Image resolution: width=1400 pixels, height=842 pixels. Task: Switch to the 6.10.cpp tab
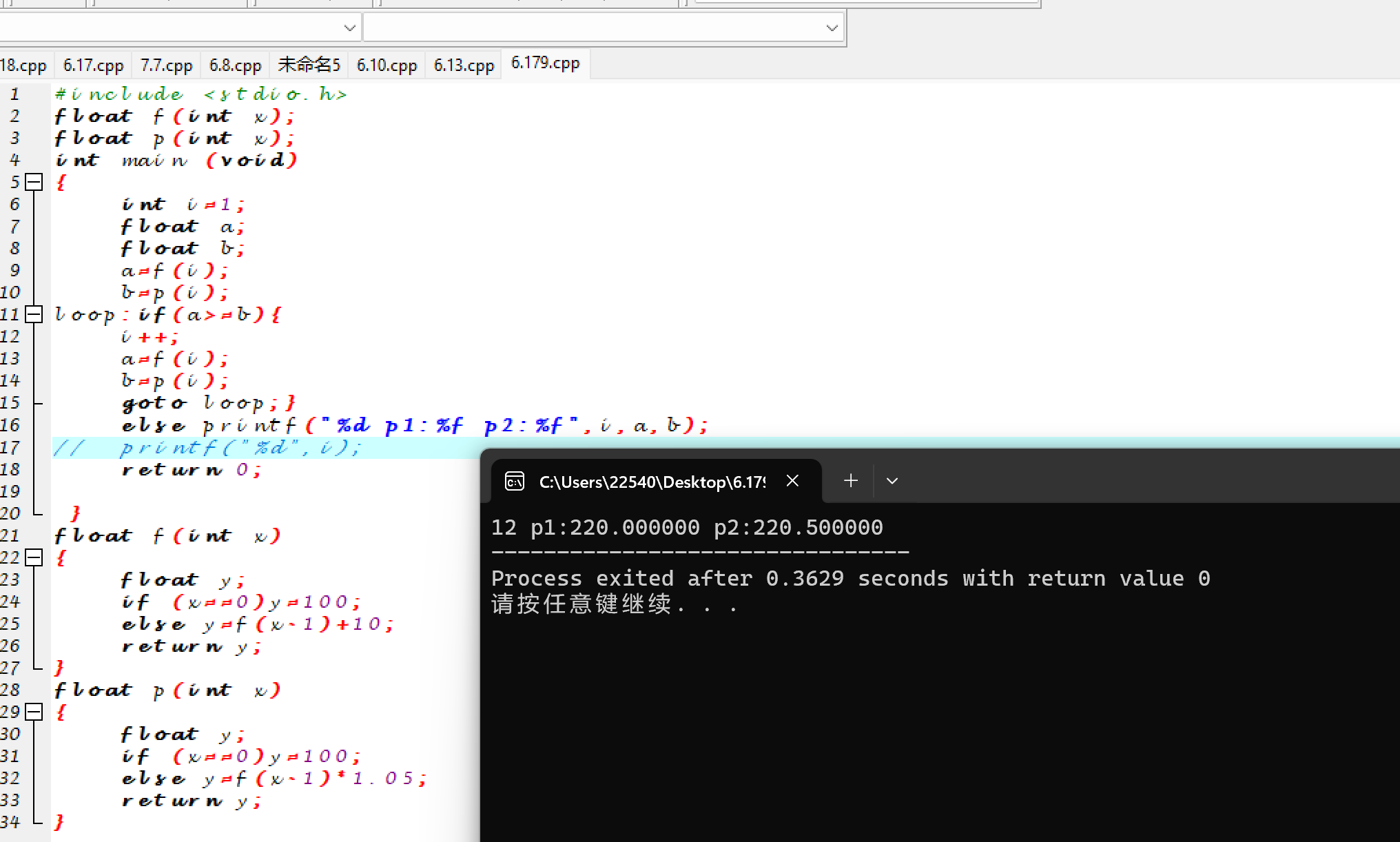coord(387,65)
